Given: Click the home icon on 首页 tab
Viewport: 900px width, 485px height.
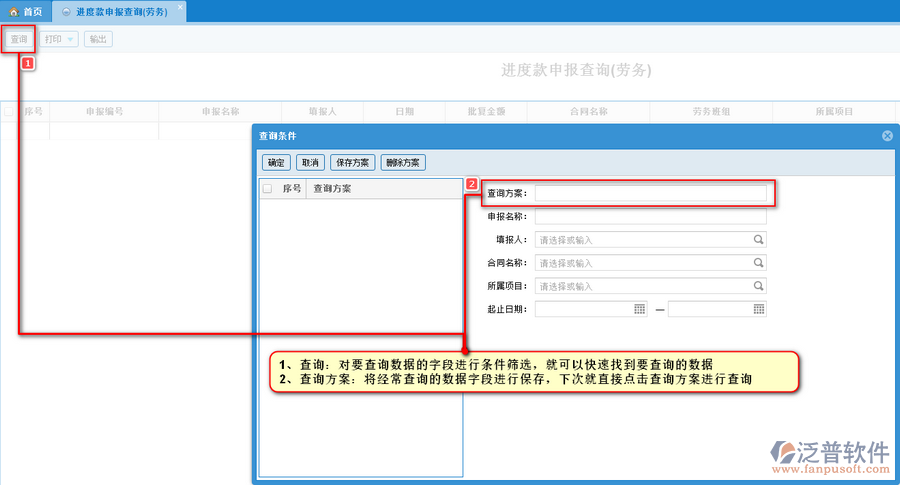Looking at the screenshot, I should tap(13, 13).
